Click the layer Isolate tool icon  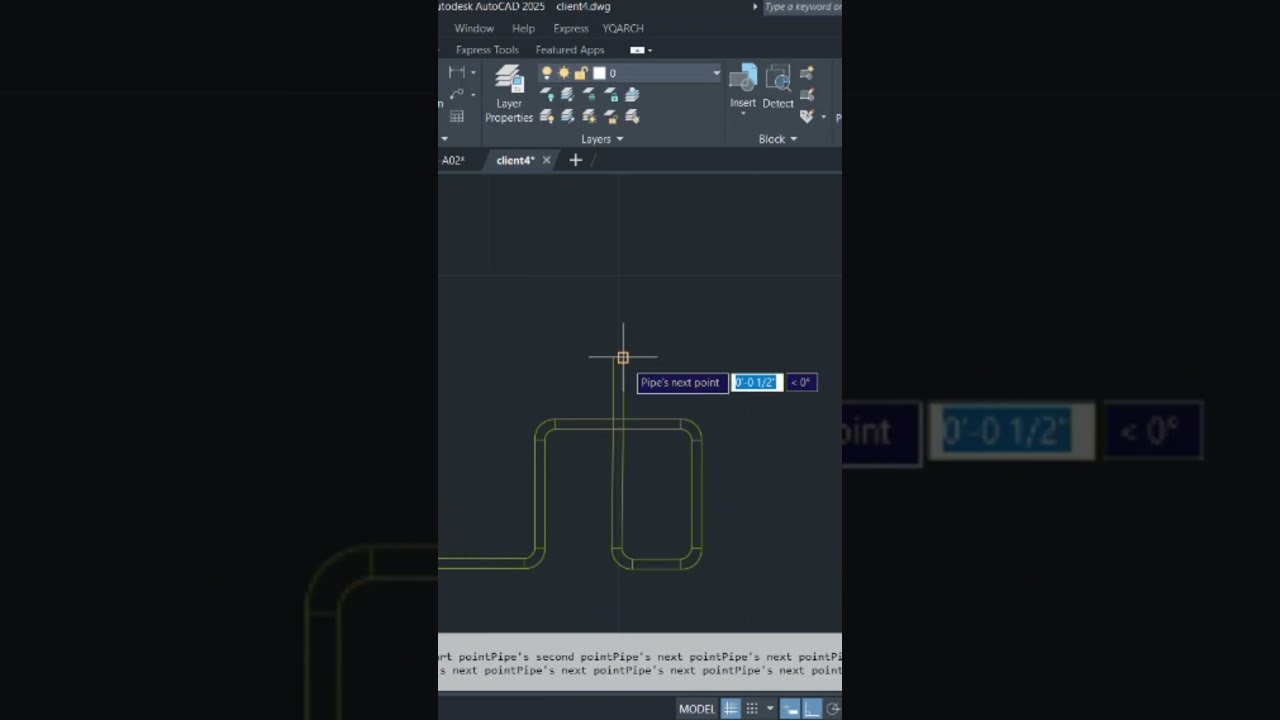point(567,95)
